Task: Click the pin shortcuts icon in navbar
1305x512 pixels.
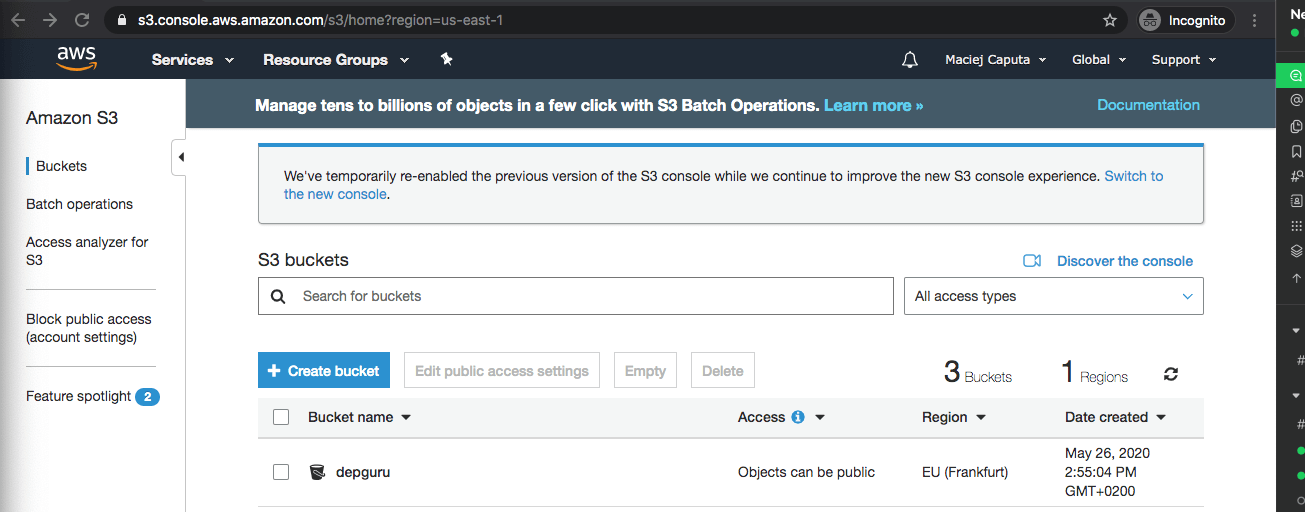Action: coord(447,60)
